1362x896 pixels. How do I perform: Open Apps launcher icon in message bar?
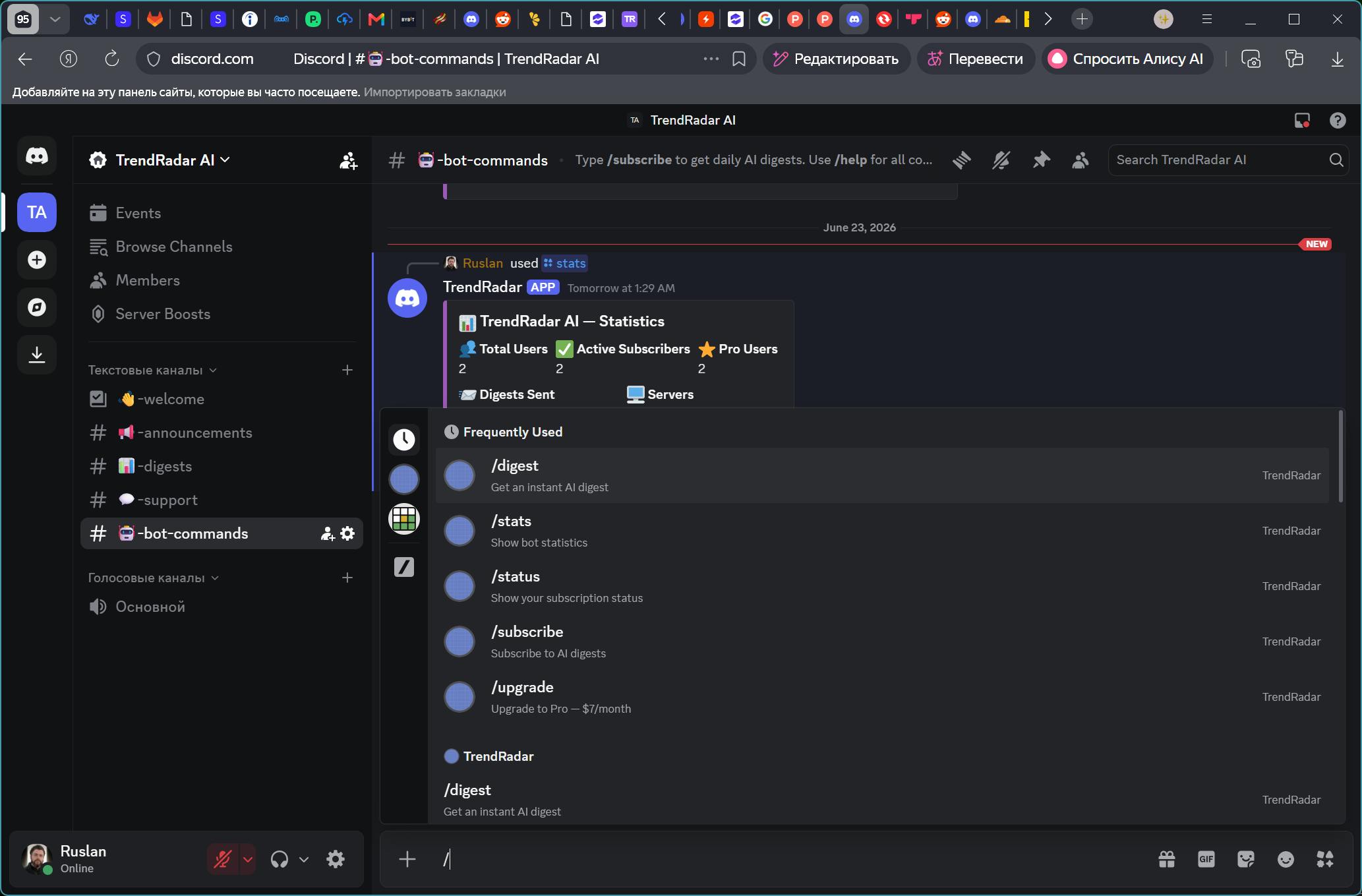1325,859
